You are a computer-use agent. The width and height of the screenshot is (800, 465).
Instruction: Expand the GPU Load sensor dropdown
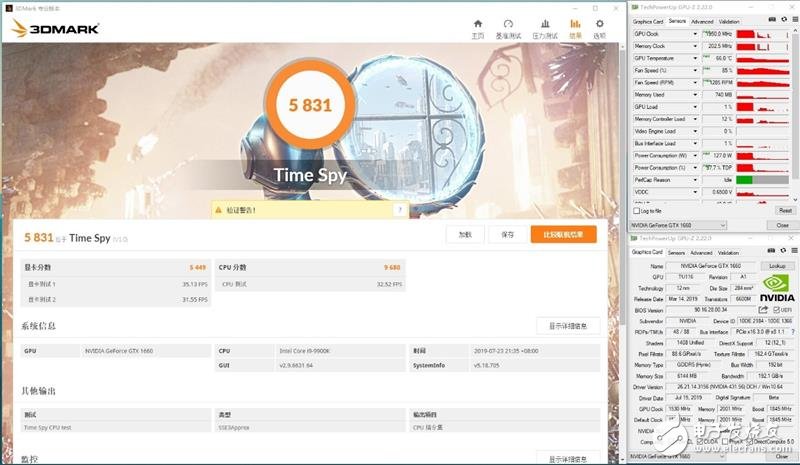(x=694, y=107)
